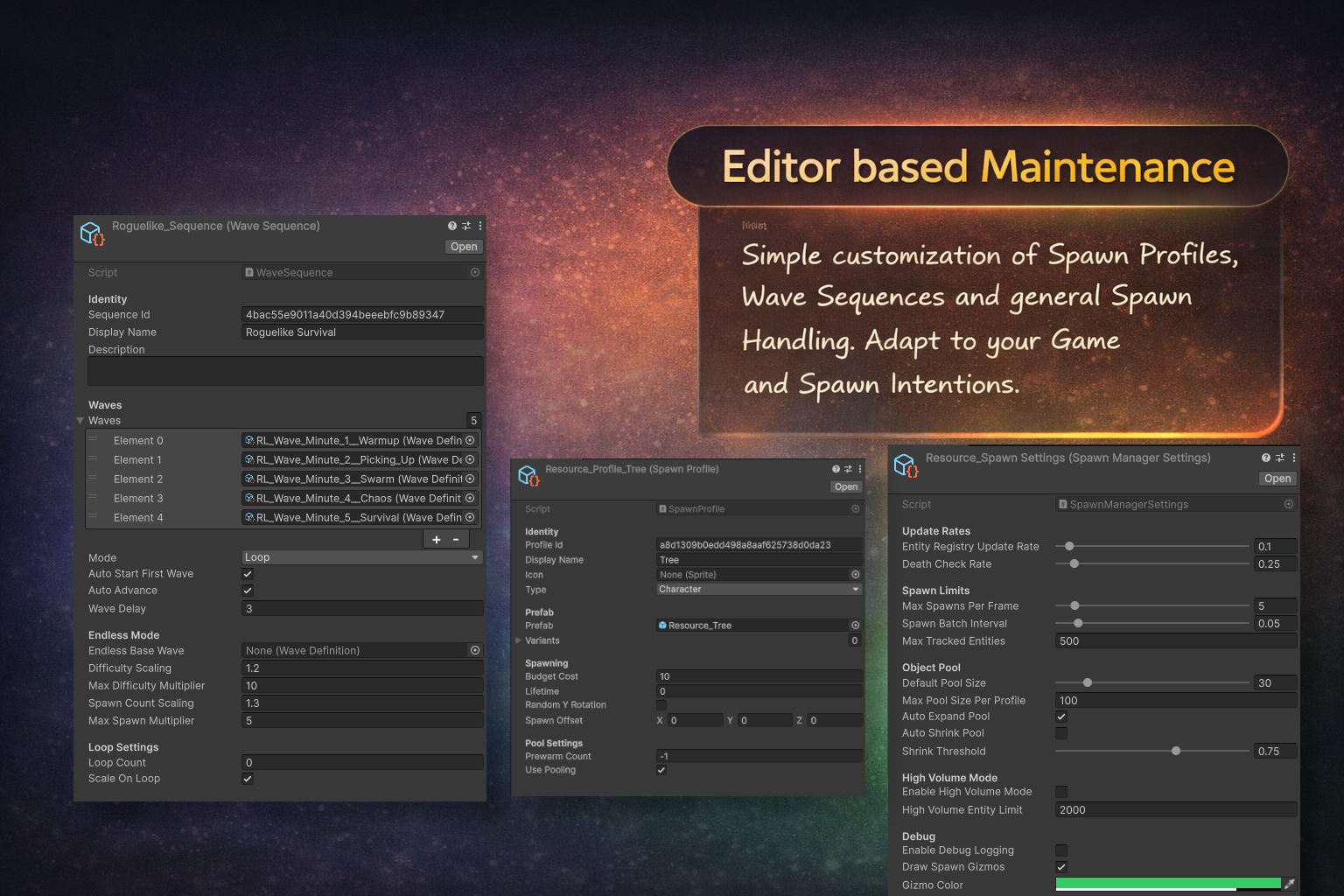
Task: Click the Shrink Threshold slider handle
Action: coord(1176,751)
